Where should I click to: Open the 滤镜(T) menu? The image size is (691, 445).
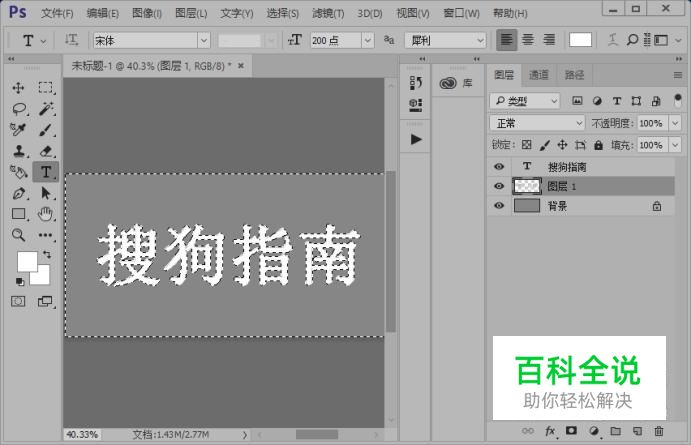(x=328, y=13)
